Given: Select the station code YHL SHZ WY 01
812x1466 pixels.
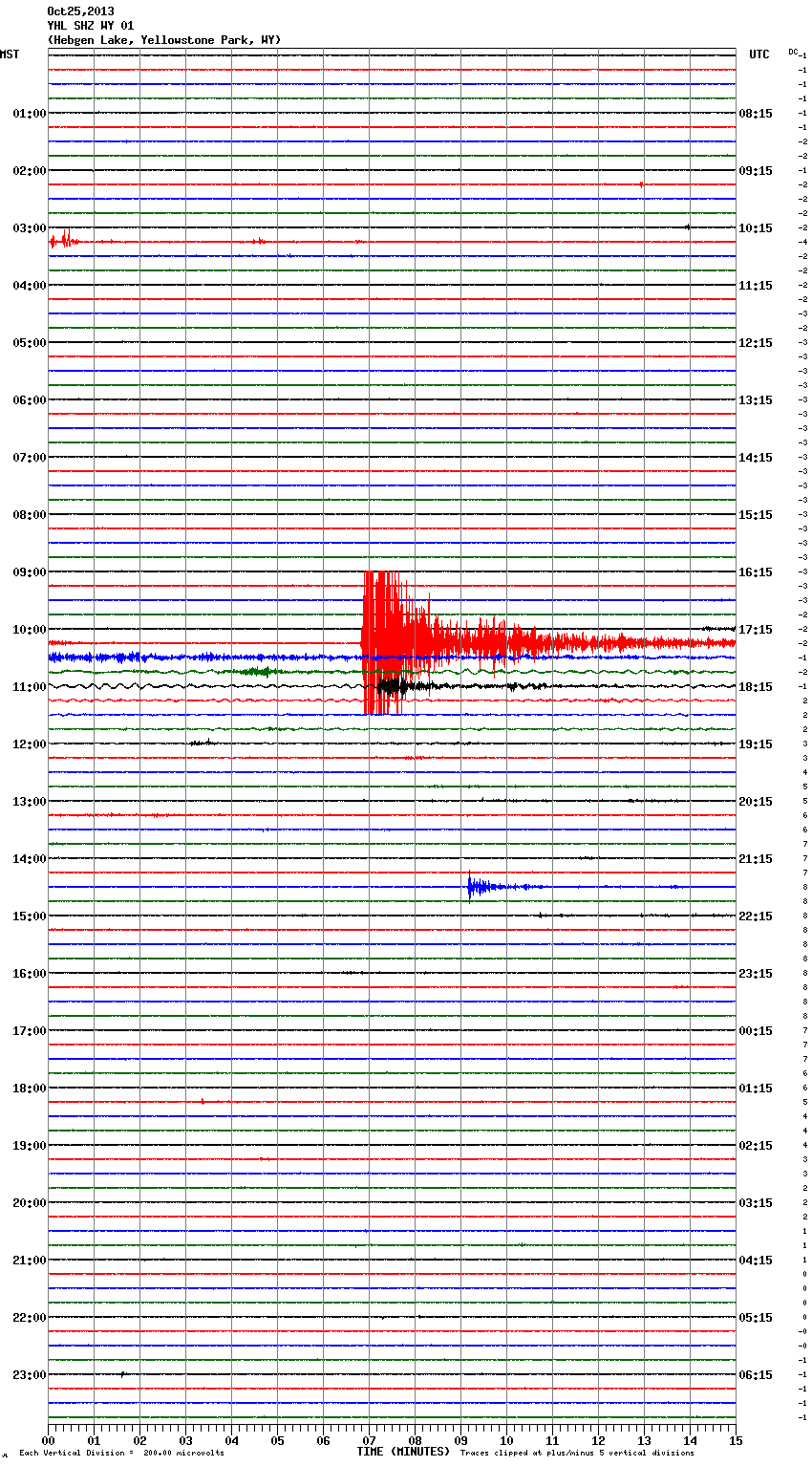Looking at the screenshot, I should [90, 26].
